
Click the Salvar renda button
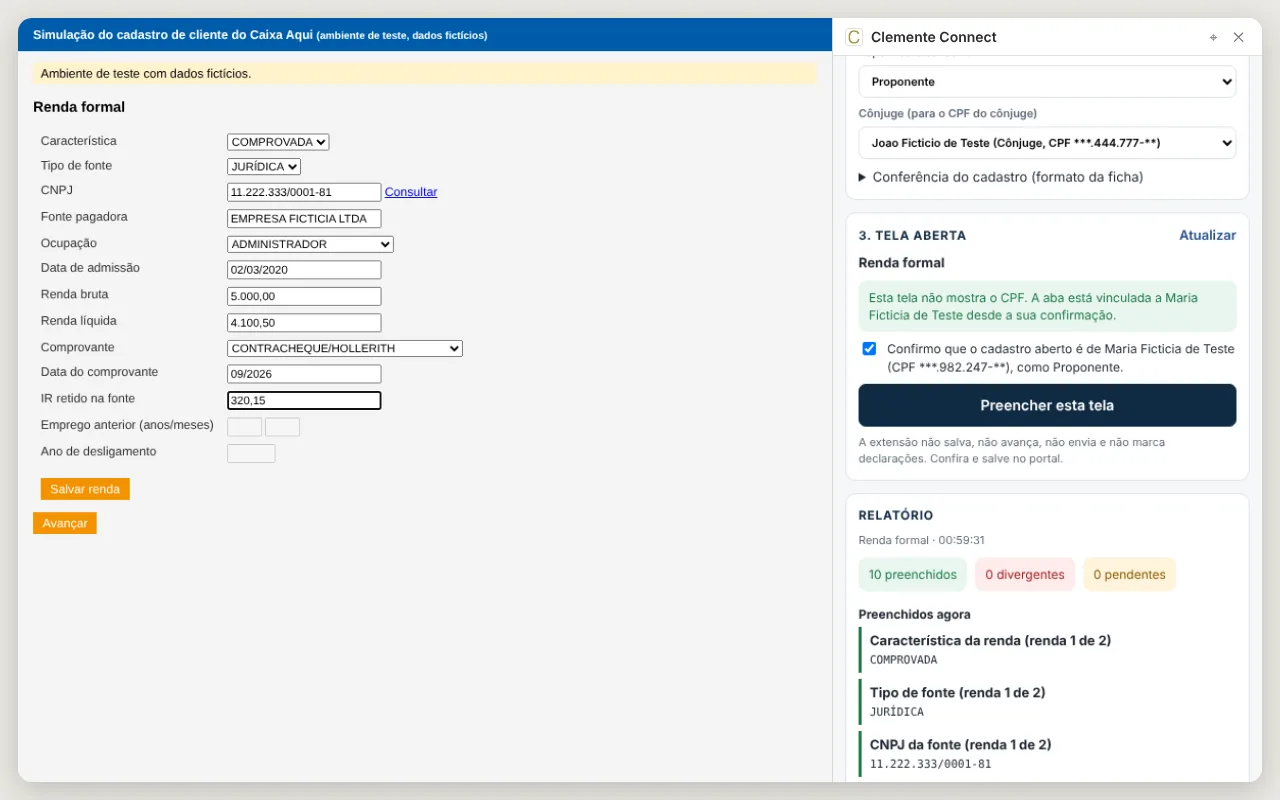pos(85,489)
